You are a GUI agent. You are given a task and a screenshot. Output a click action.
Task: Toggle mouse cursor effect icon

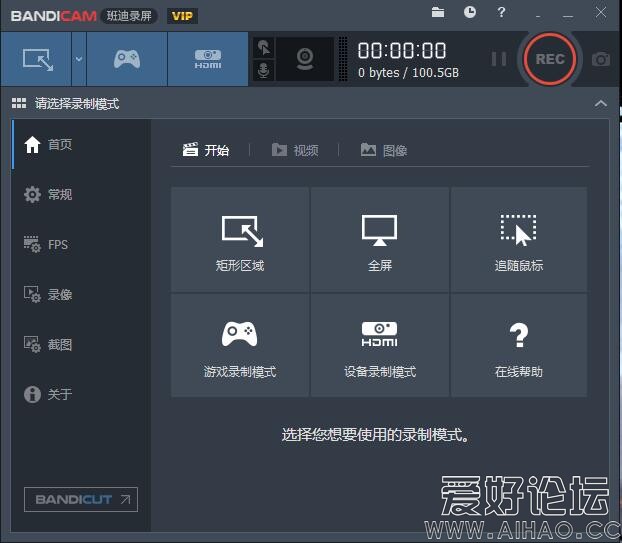[x=263, y=48]
